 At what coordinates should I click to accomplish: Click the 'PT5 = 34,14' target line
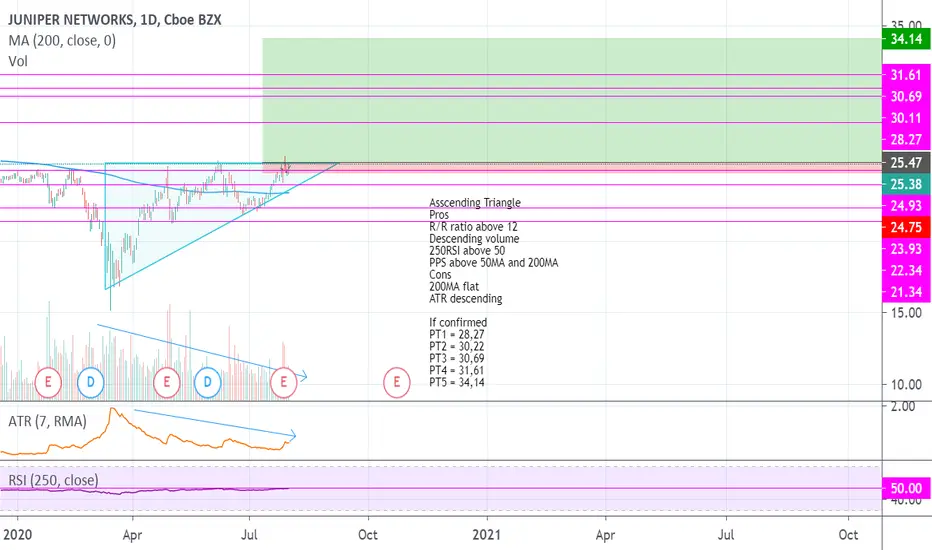(456, 382)
